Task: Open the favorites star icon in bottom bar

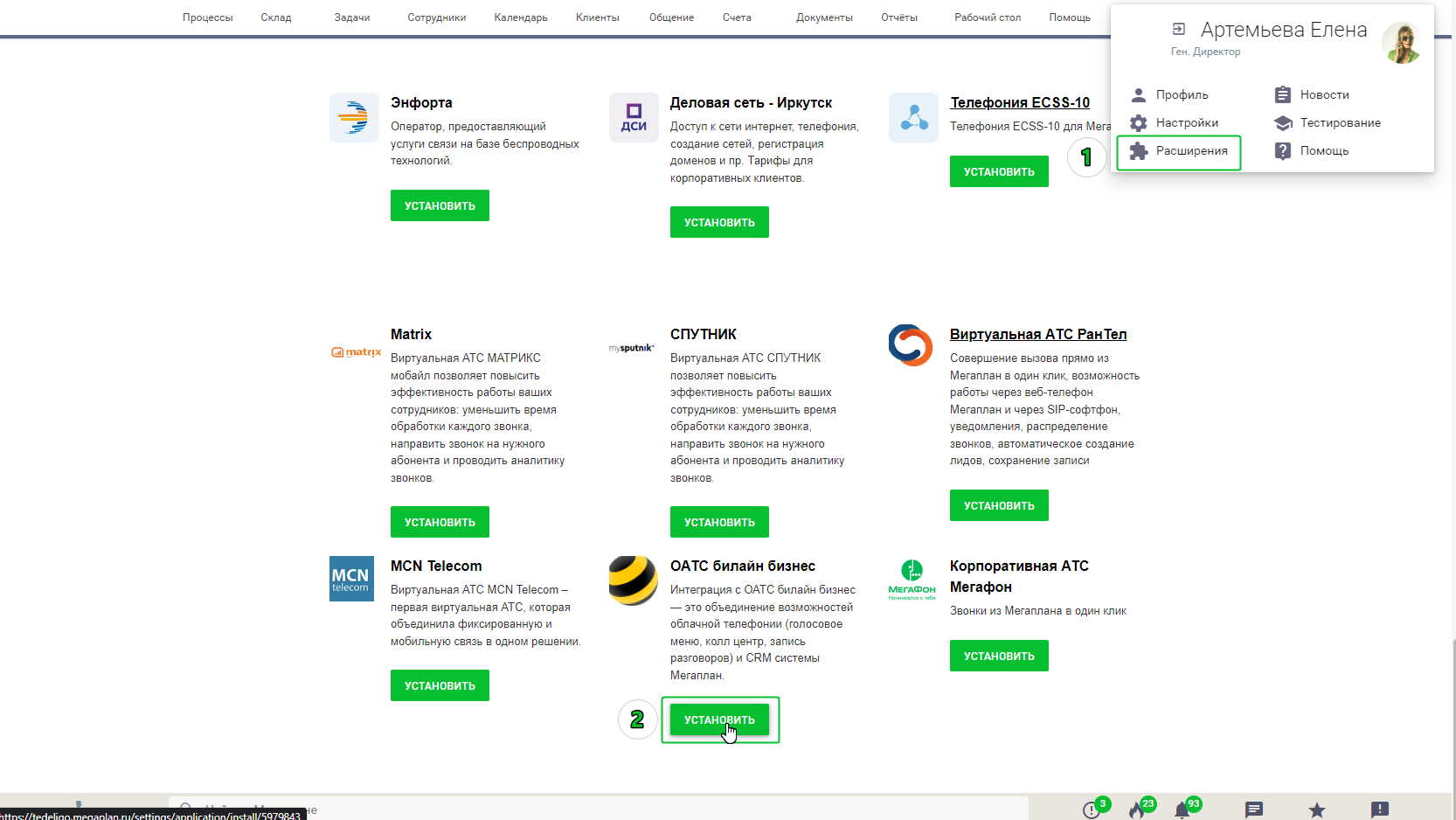Action: click(x=1317, y=810)
